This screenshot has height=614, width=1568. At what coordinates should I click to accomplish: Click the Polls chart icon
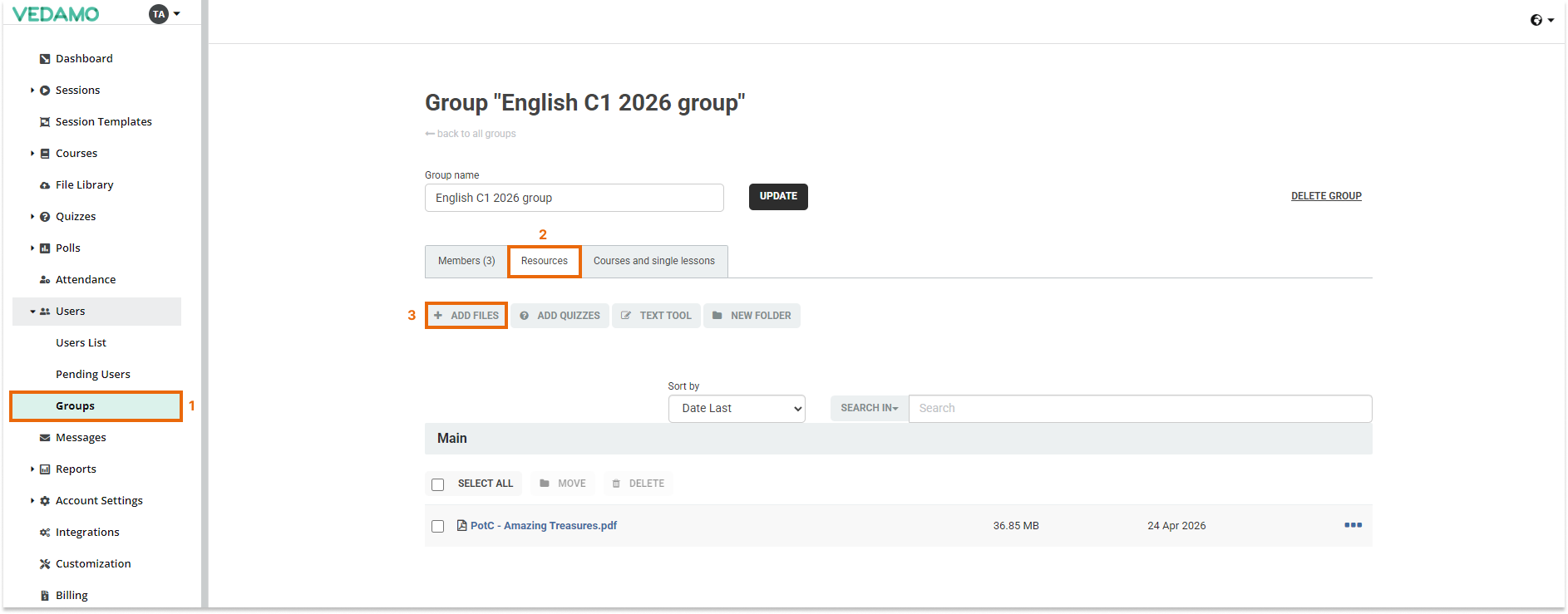[45, 248]
